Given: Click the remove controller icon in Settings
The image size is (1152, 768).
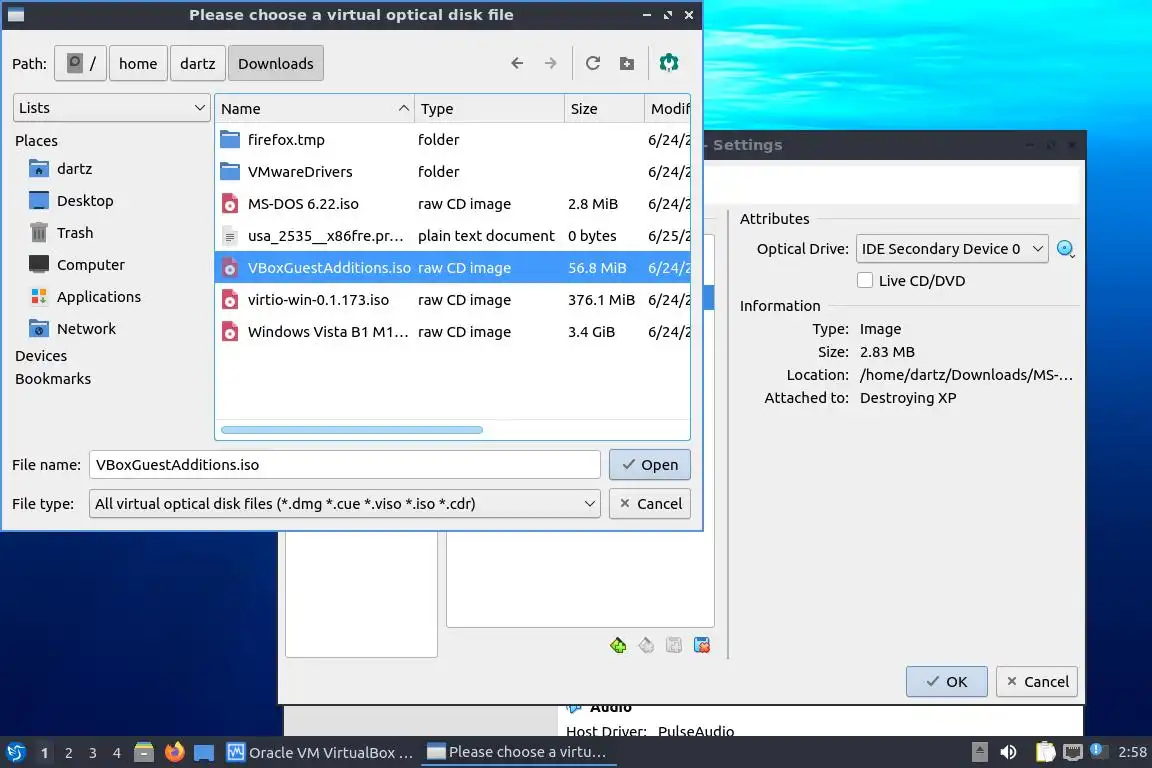Looking at the screenshot, I should (646, 645).
